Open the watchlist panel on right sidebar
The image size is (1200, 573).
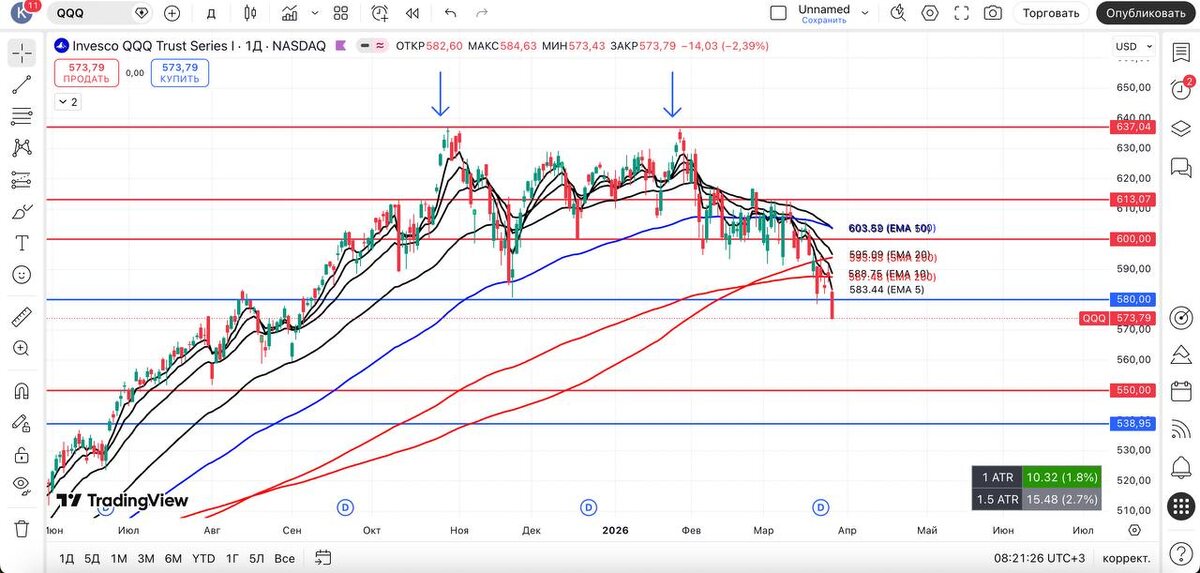(1182, 53)
